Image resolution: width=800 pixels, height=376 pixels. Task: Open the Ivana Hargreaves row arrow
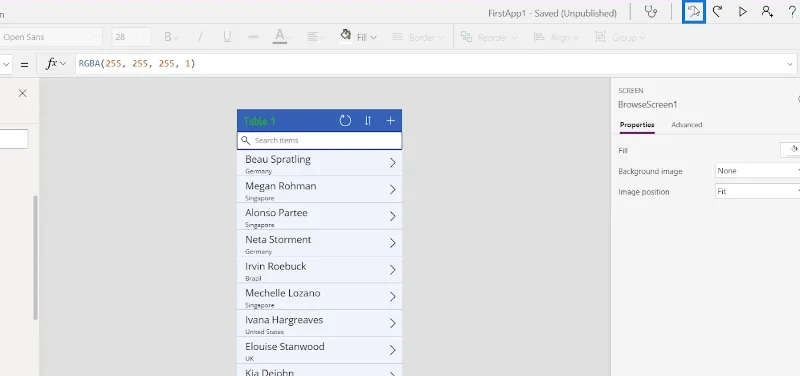point(392,323)
